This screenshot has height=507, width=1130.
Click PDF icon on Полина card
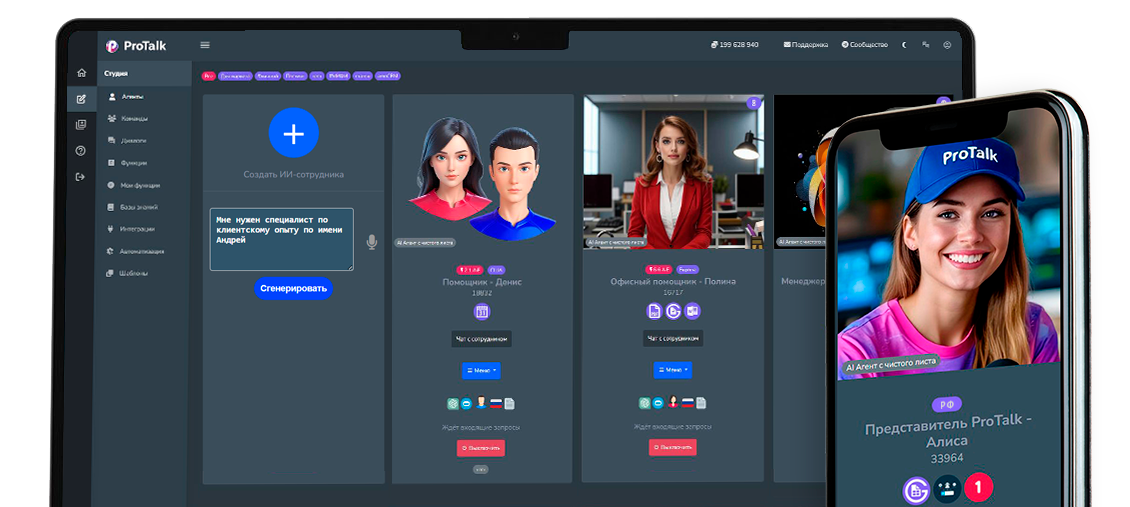[x=654, y=311]
